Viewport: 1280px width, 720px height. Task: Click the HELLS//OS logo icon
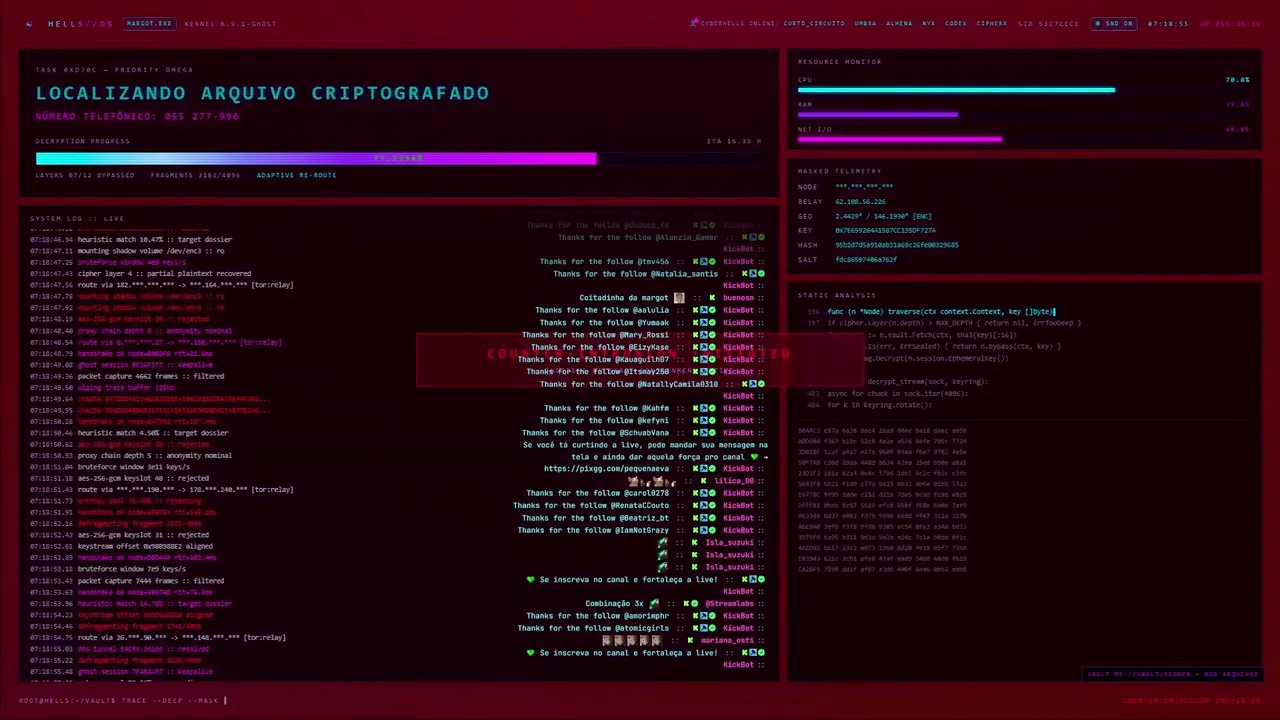pos(29,23)
